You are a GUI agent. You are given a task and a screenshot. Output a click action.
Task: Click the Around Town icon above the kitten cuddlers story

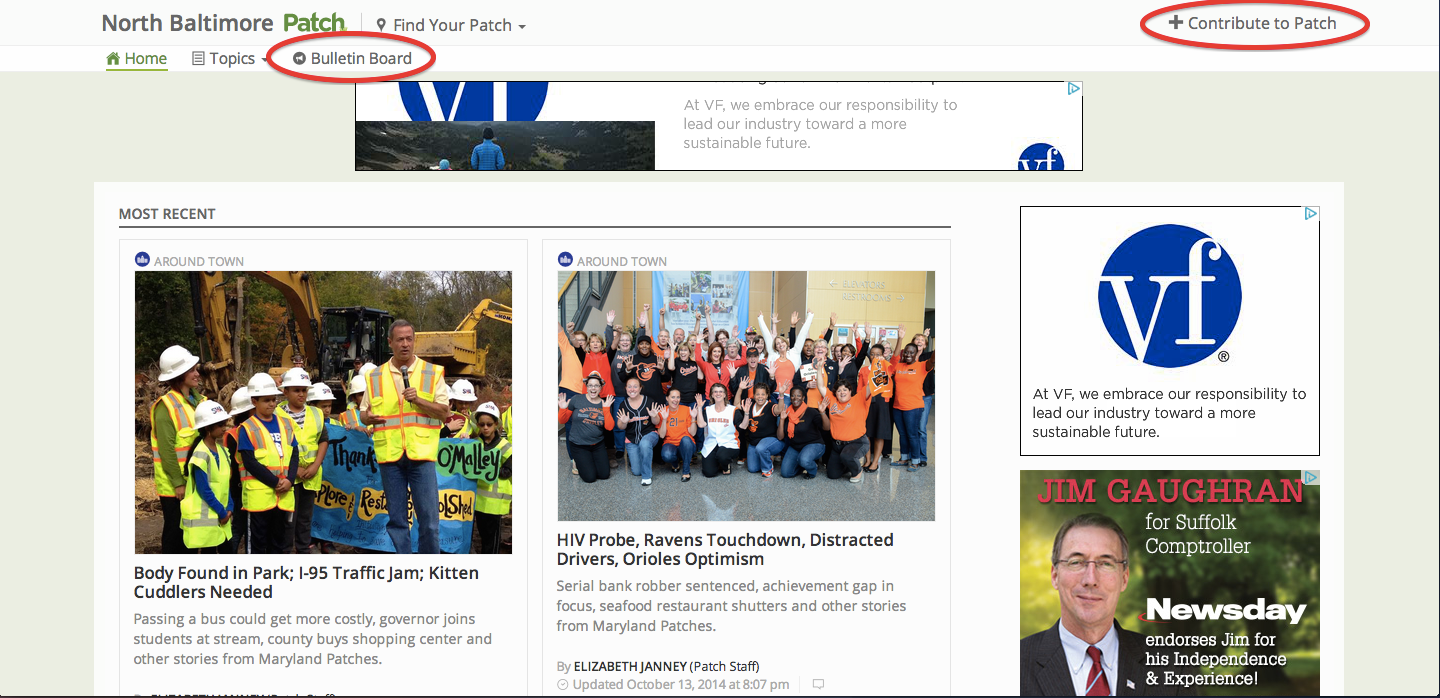(142, 260)
